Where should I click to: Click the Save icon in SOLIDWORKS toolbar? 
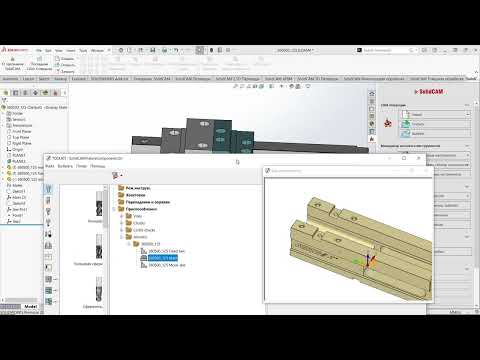coord(153,50)
